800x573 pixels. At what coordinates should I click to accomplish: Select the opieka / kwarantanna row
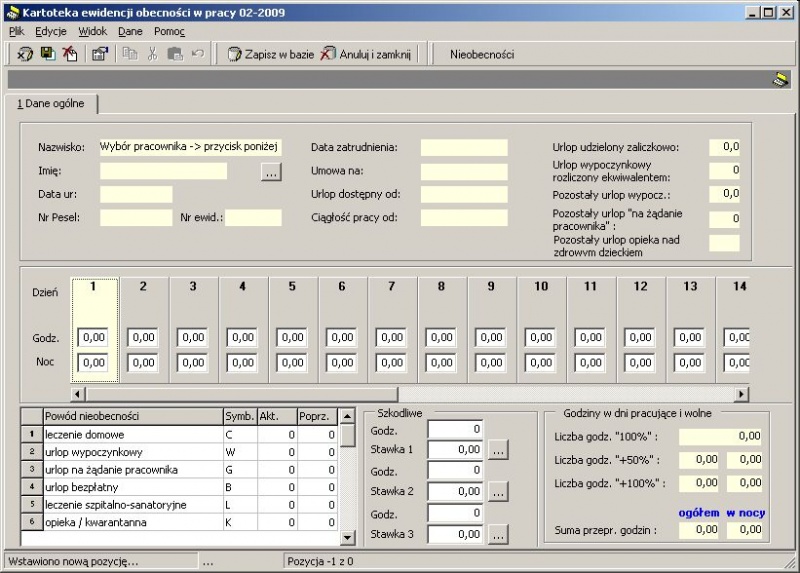click(x=179, y=522)
